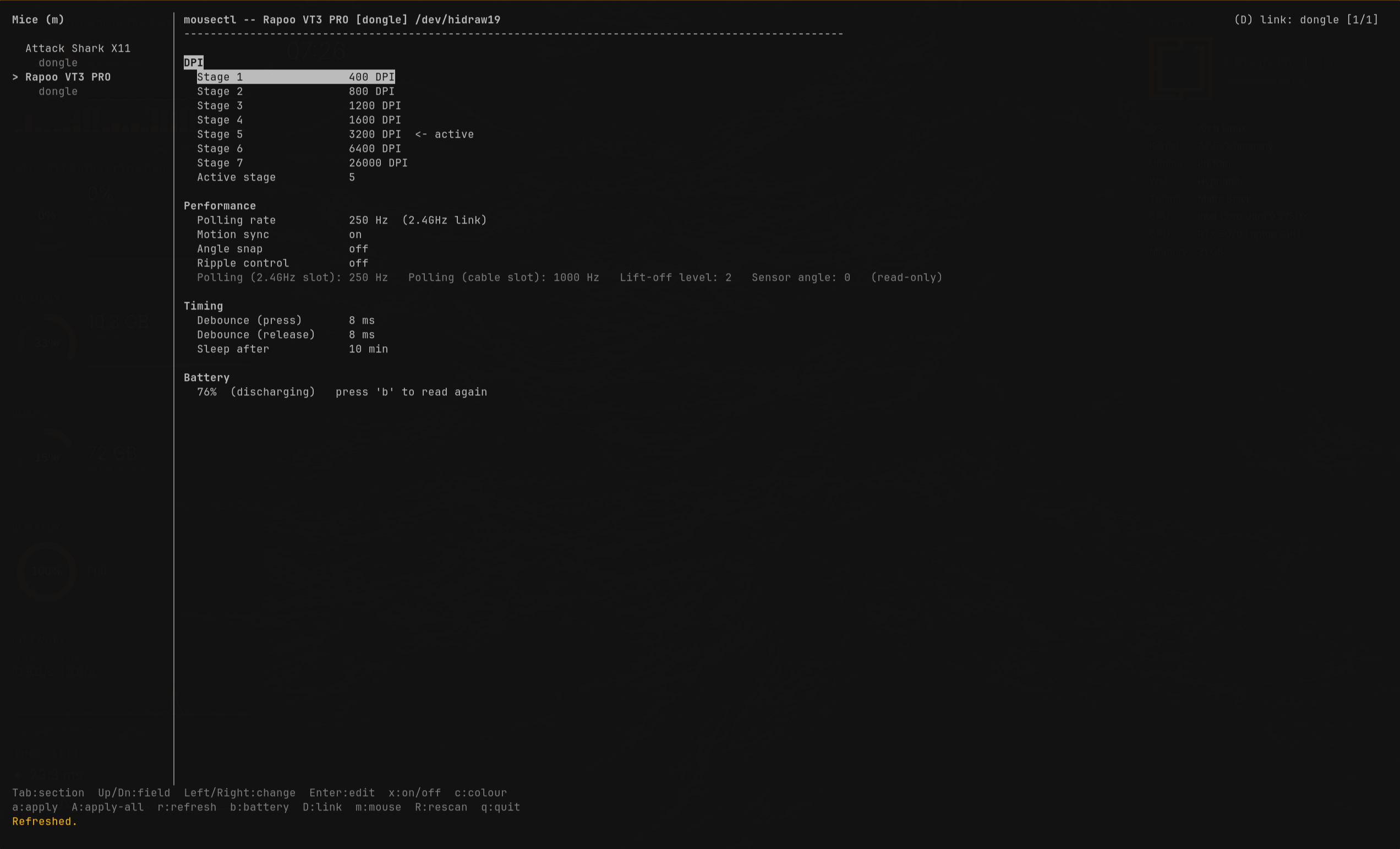The height and width of the screenshot is (849, 1400).
Task: Select the Stage 7 row at 26000 DPI
Action: [302, 163]
